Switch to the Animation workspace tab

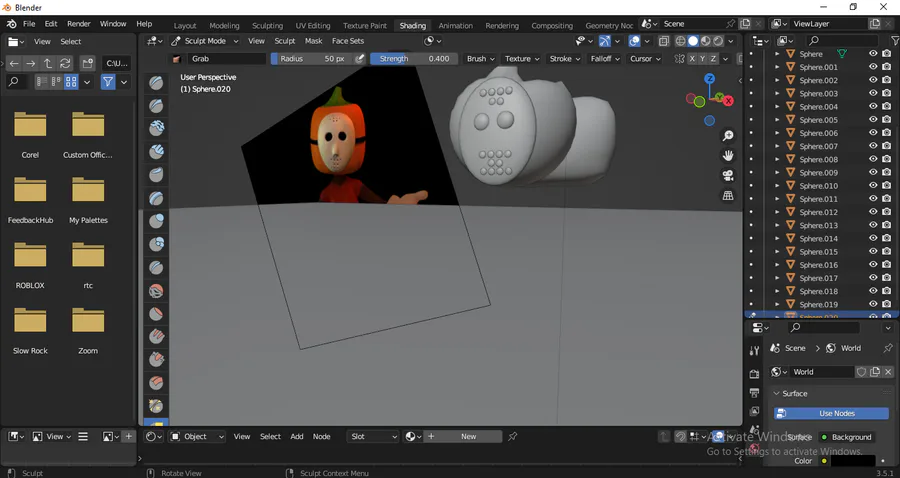456,25
